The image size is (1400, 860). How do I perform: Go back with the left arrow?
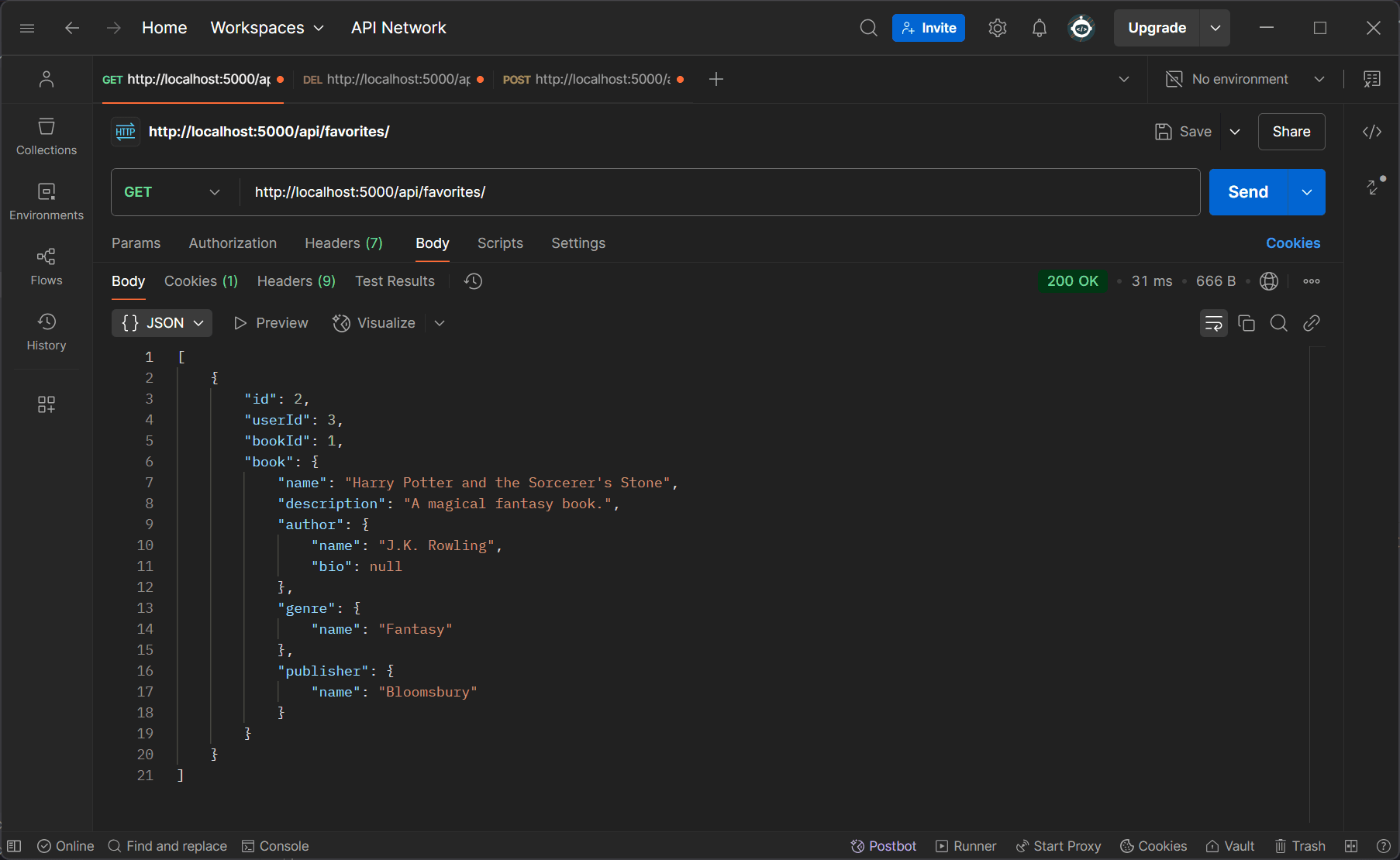[x=72, y=28]
